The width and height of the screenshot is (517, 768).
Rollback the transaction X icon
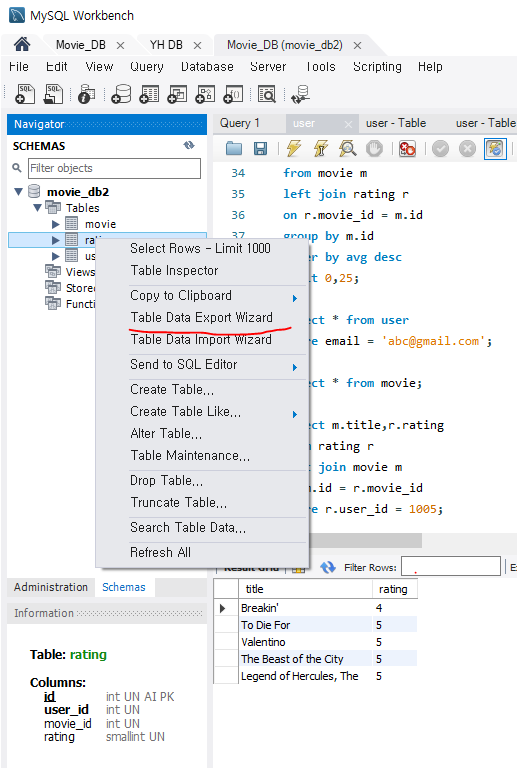467,148
